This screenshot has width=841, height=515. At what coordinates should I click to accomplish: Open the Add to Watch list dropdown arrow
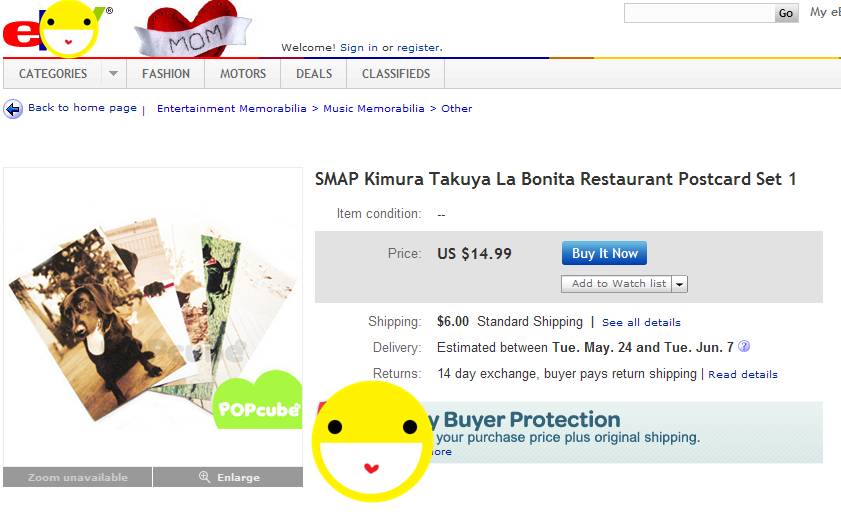pyautogui.click(x=680, y=284)
